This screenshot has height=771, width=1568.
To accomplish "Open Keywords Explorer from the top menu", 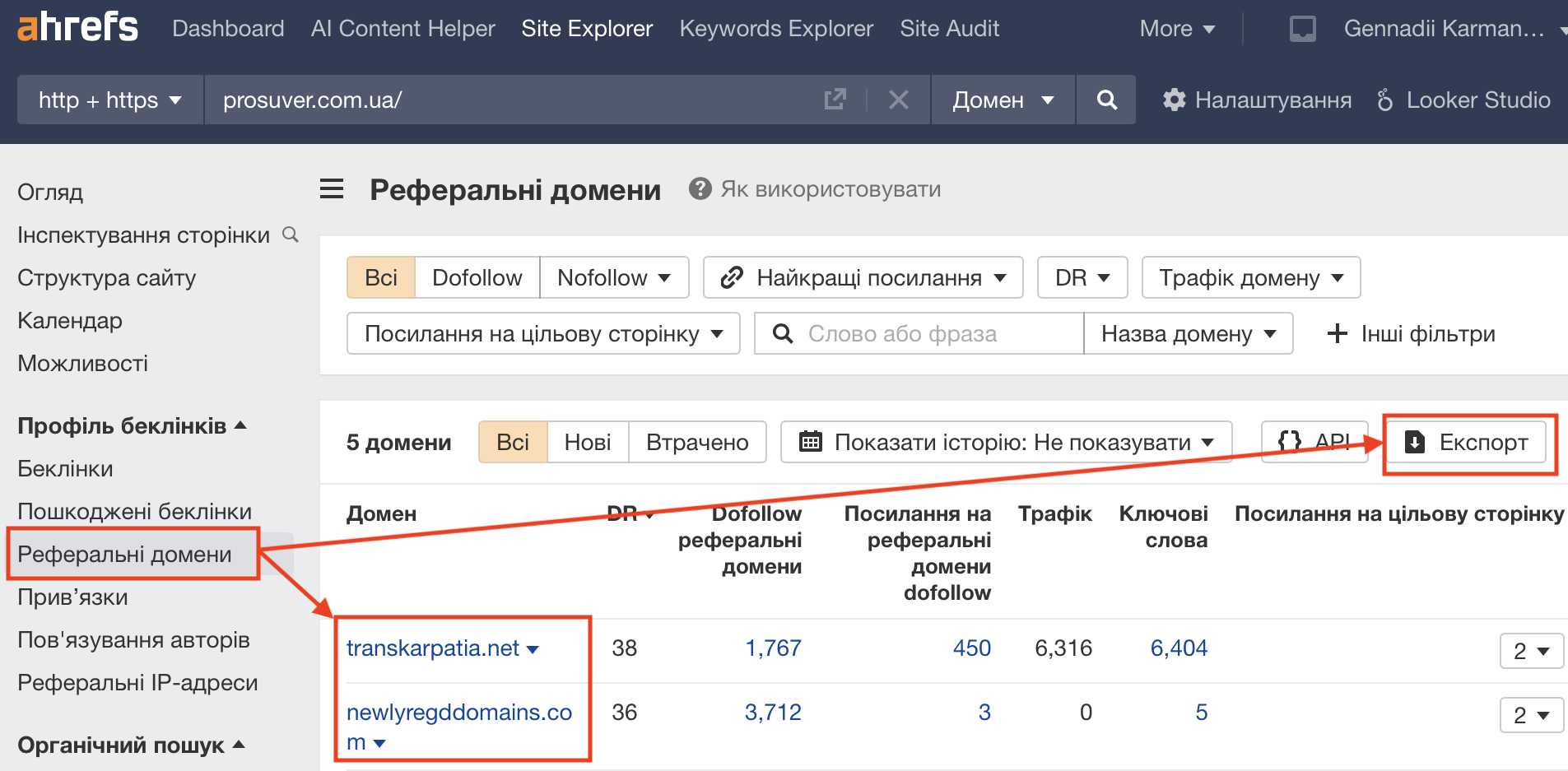I will [x=775, y=28].
